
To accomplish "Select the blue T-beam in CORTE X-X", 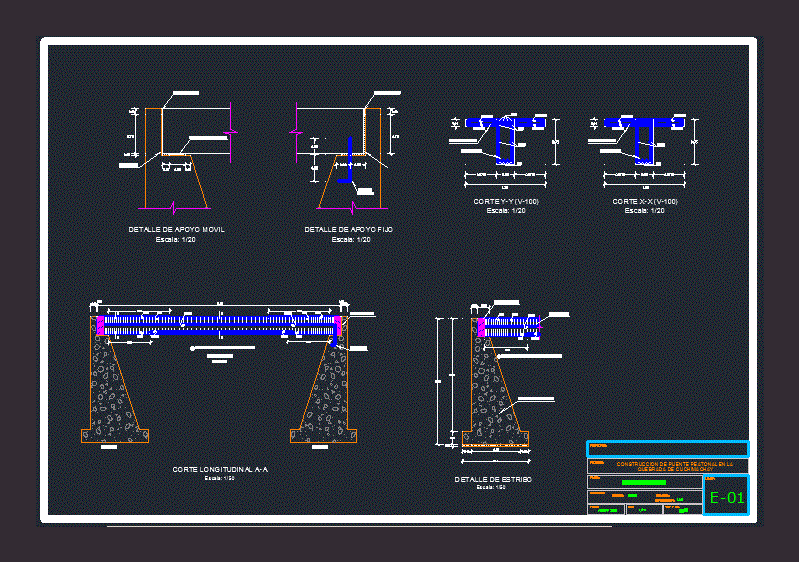I will pos(644,139).
